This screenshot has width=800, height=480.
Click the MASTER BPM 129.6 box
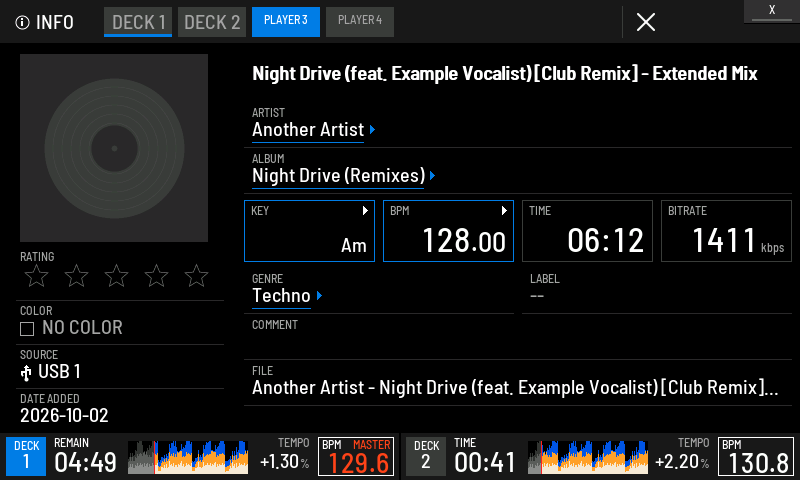[x=356, y=457]
